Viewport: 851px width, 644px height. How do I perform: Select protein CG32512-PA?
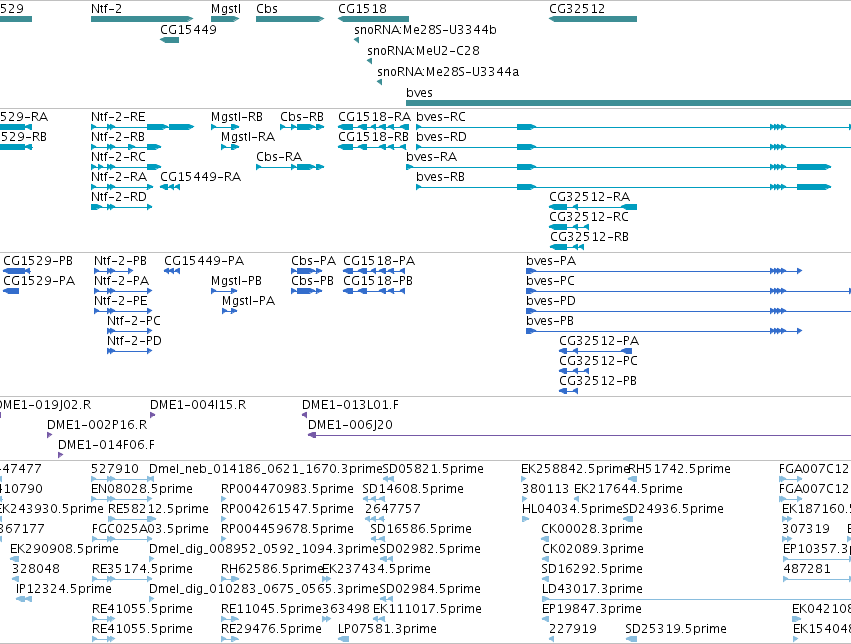pos(595,351)
